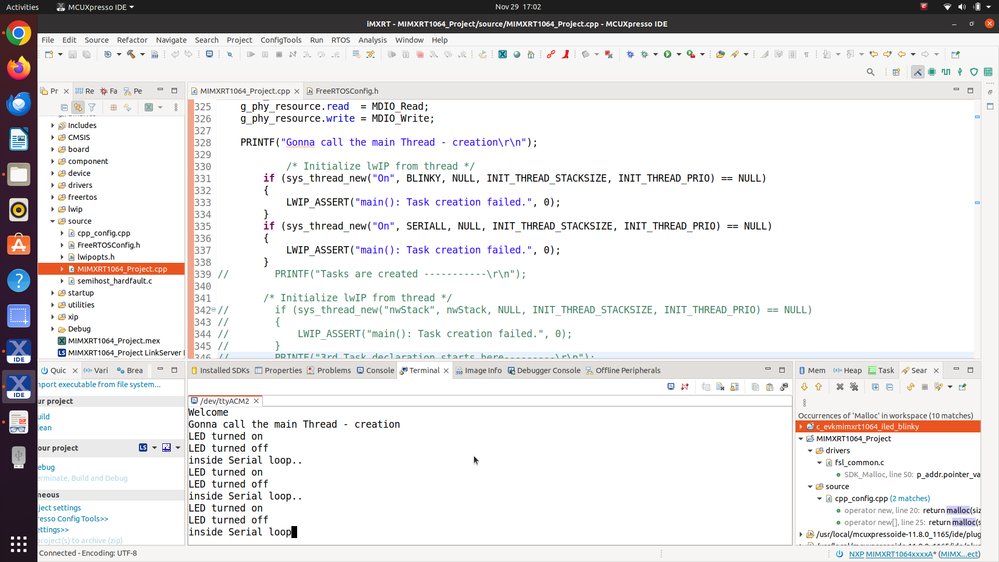Viewport: 999px width, 562px height.
Task: Open the green shield perspective icon
Action: click(974, 72)
